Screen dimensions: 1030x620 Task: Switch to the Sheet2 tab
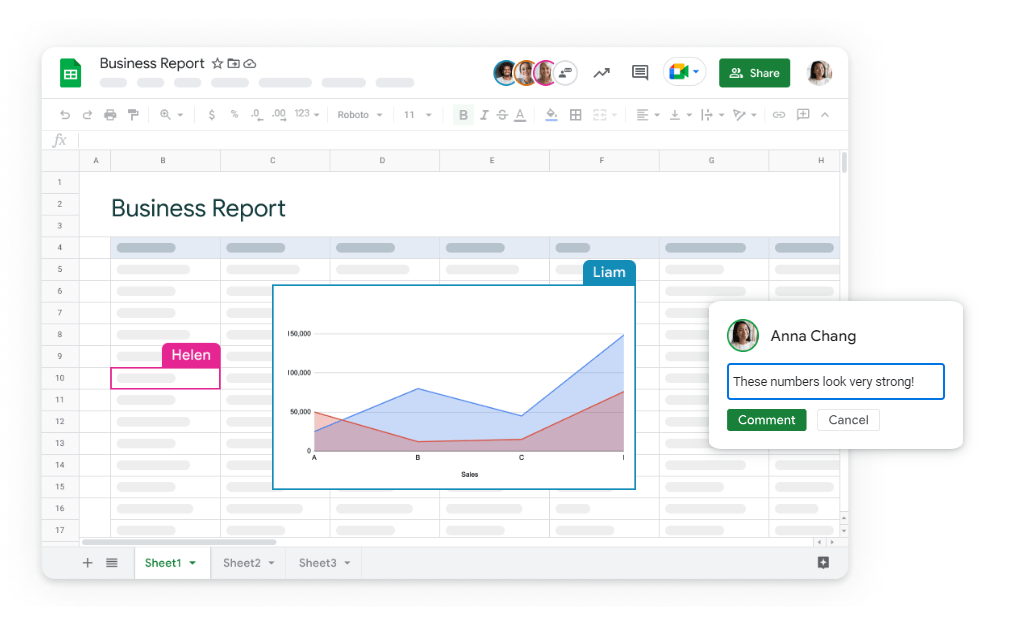click(248, 563)
